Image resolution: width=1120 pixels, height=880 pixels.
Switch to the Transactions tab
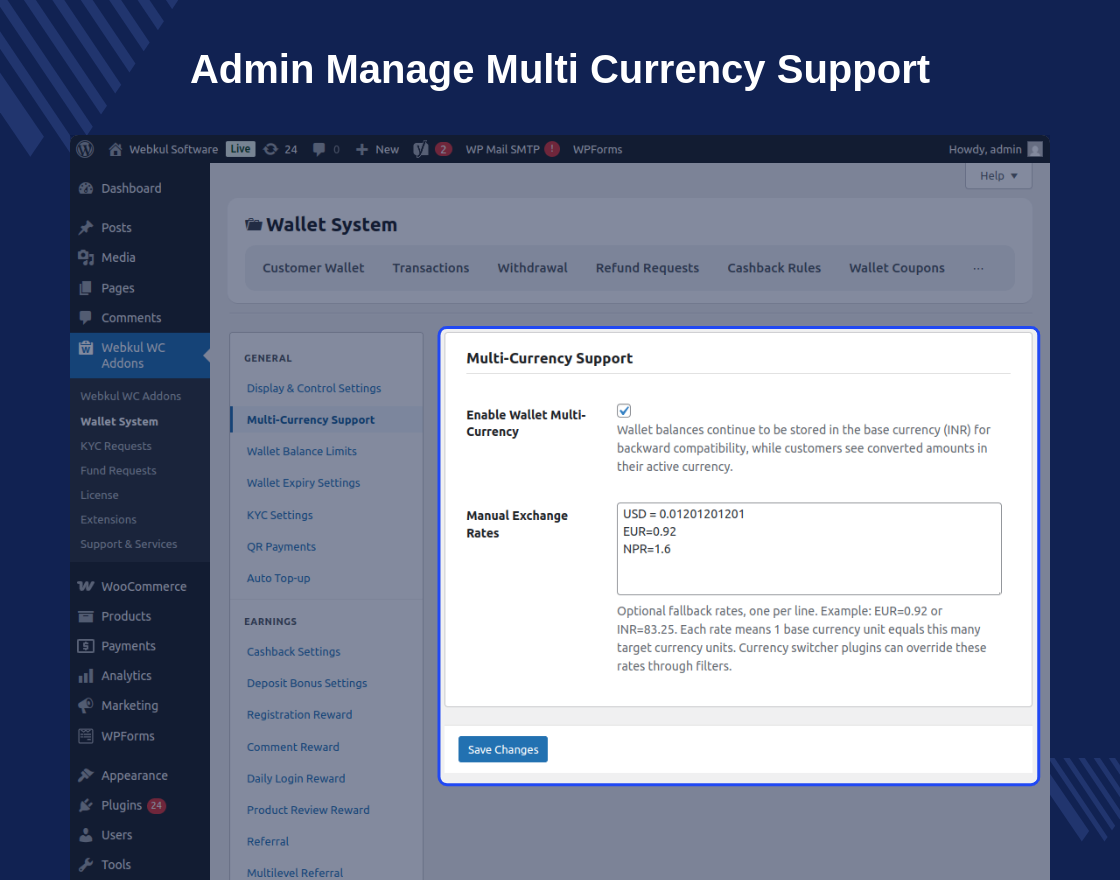coord(431,268)
